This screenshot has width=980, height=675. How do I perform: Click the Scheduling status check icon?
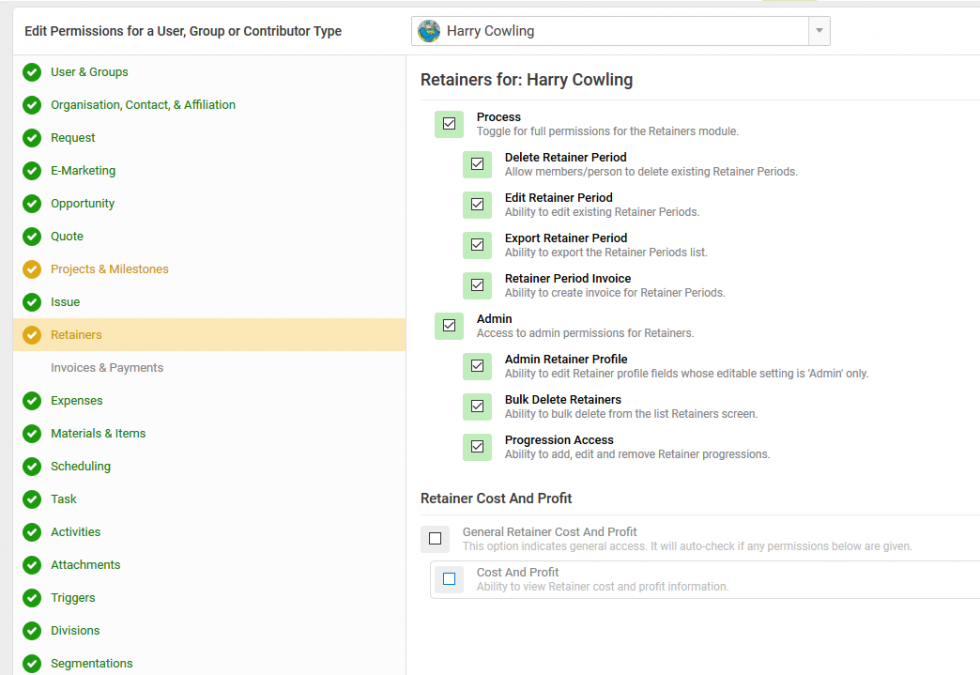click(32, 466)
